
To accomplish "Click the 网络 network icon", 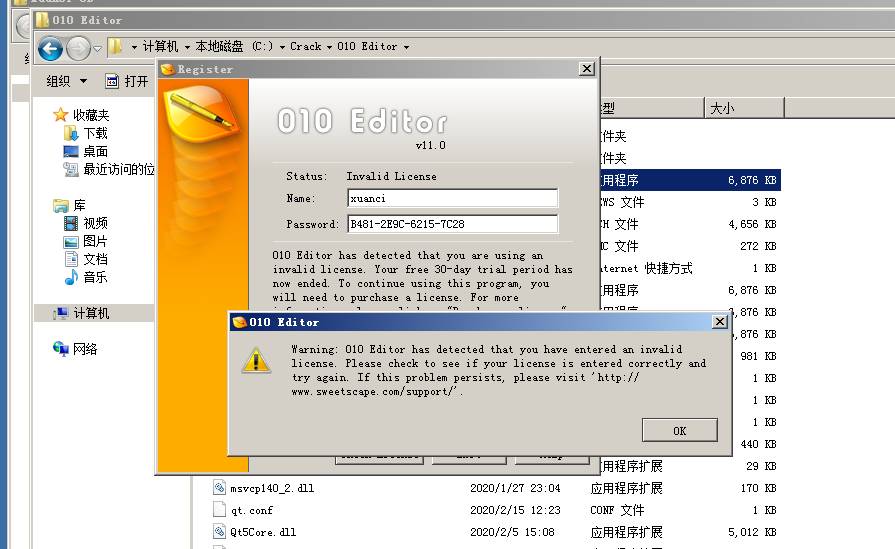I will (61, 348).
